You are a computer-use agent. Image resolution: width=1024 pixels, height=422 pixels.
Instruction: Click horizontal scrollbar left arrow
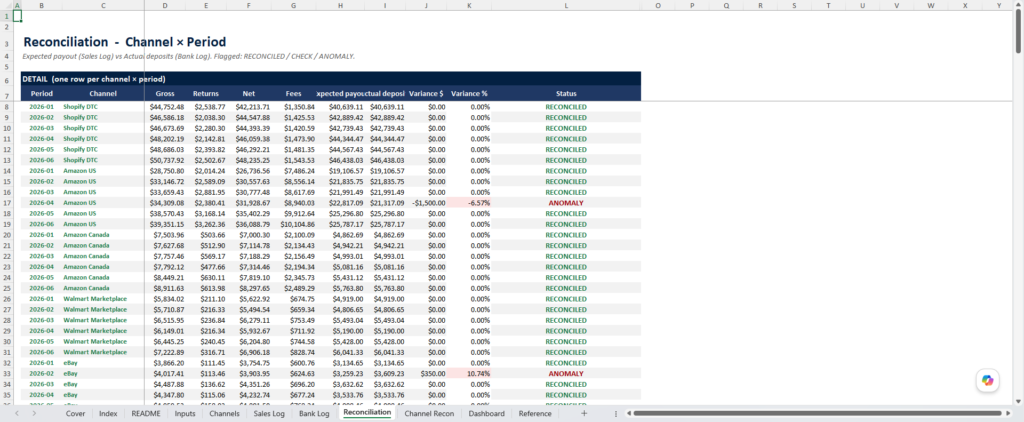click(628, 414)
